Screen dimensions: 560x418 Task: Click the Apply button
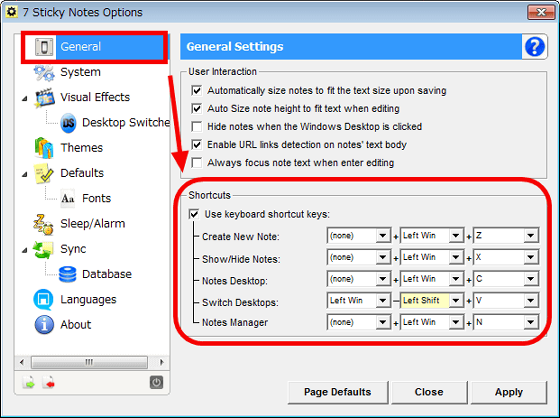click(509, 392)
